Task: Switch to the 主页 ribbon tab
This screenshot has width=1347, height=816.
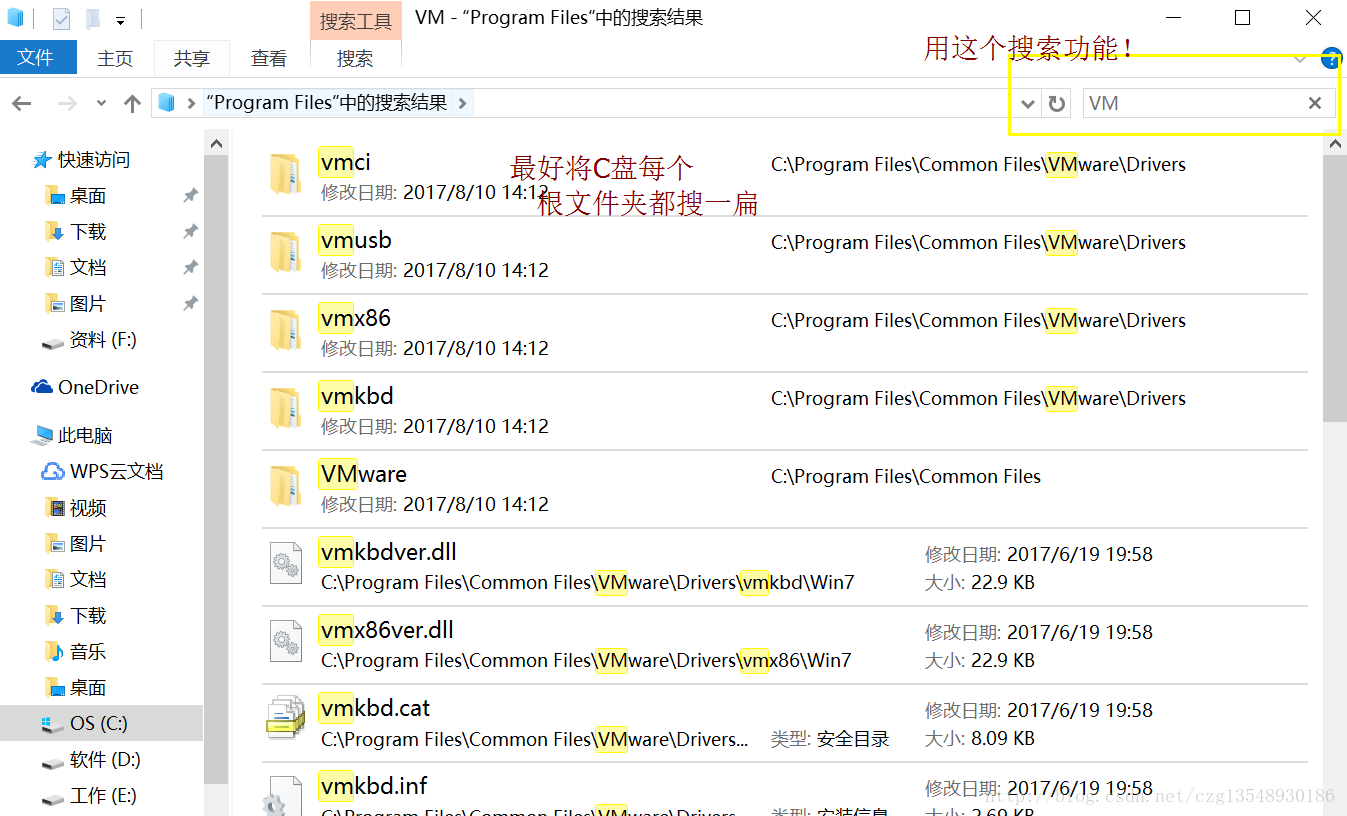Action: point(115,59)
